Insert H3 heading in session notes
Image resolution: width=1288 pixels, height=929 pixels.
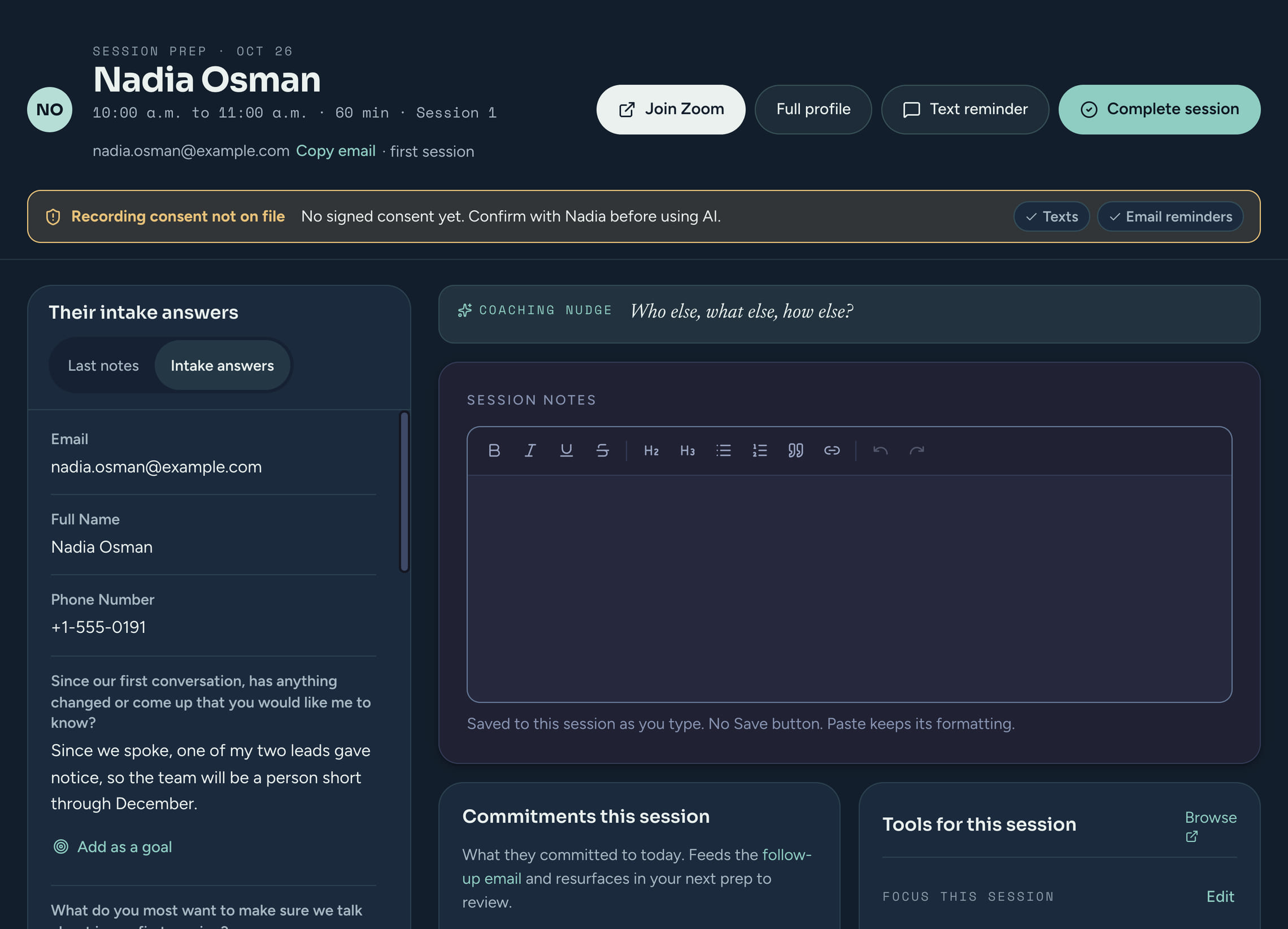[687, 450]
